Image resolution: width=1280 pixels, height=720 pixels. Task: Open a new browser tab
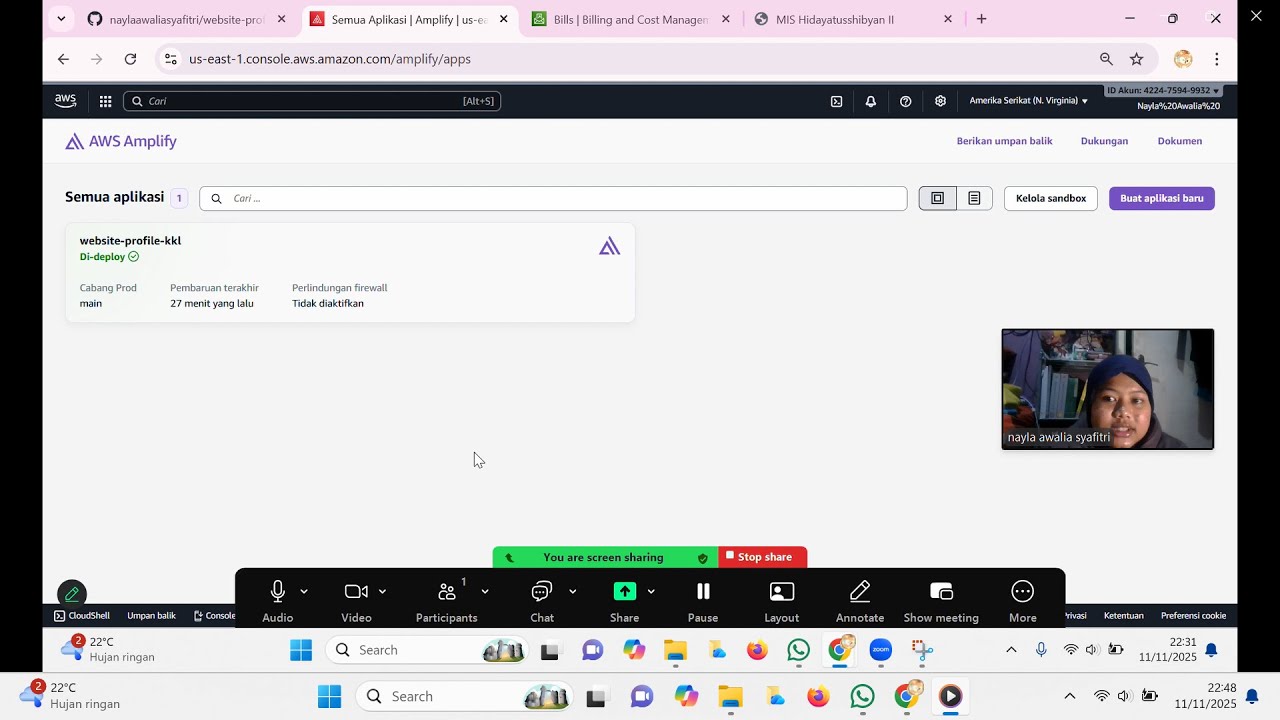point(981,19)
